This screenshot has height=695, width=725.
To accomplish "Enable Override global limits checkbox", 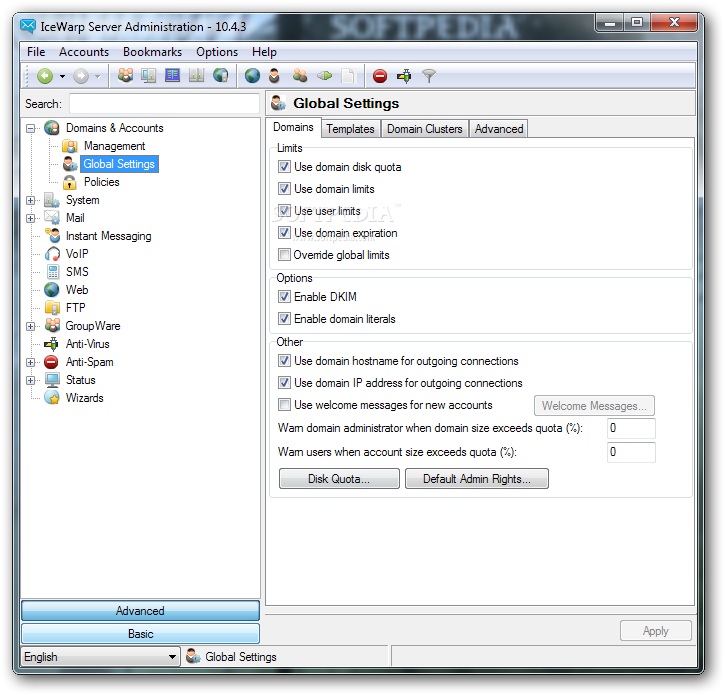I will pos(284,255).
